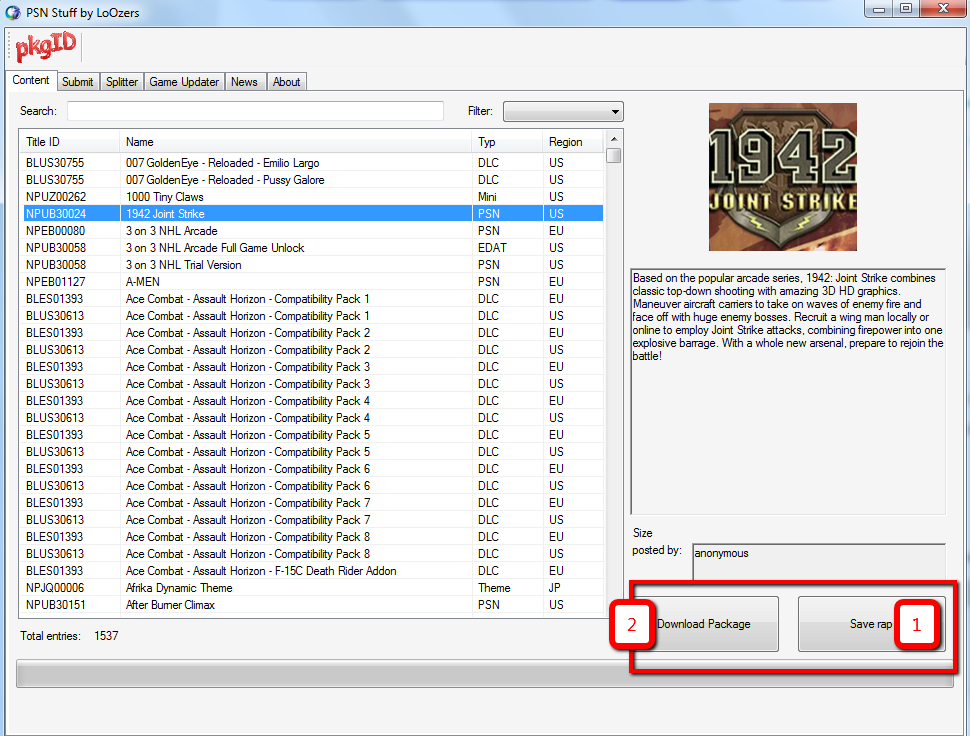Click the 'Theme' type cell
Screen dimensions: 970x736
tap(494, 588)
